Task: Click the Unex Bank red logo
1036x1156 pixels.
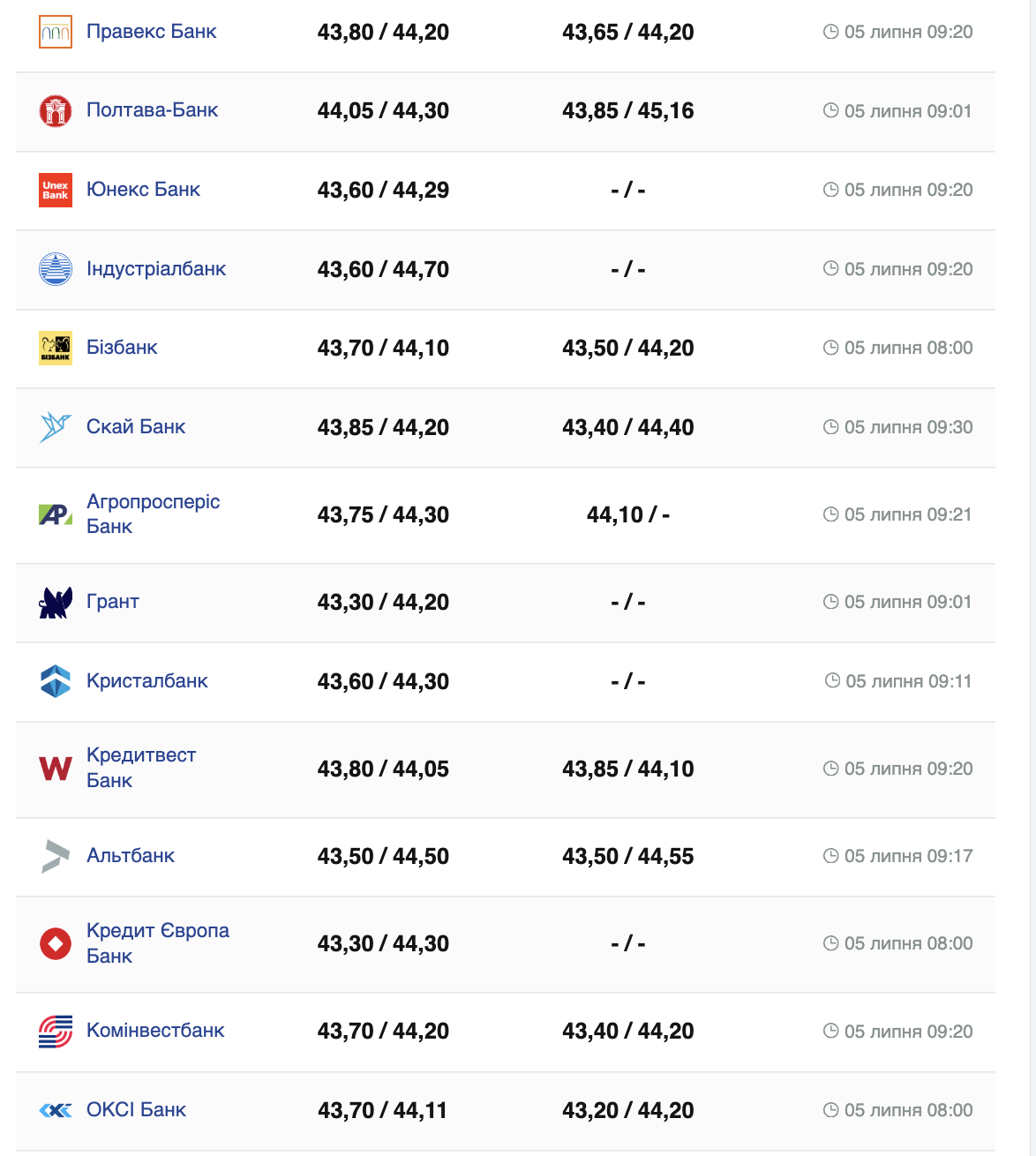Action: (x=56, y=191)
